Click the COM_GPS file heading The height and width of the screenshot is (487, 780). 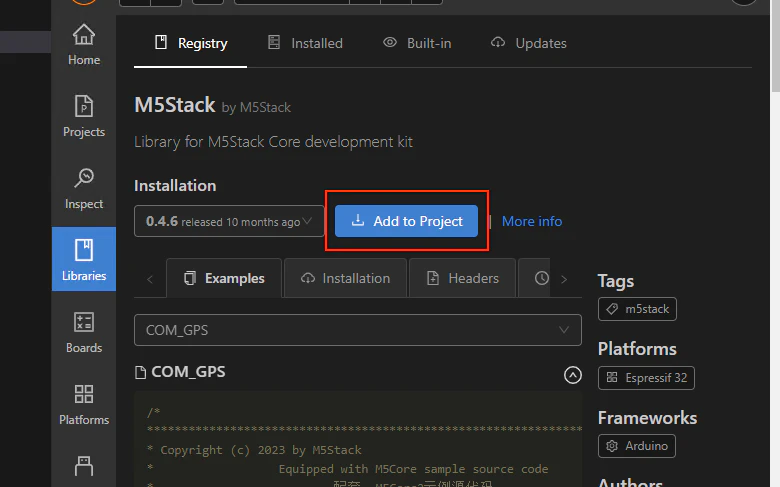[x=188, y=372]
